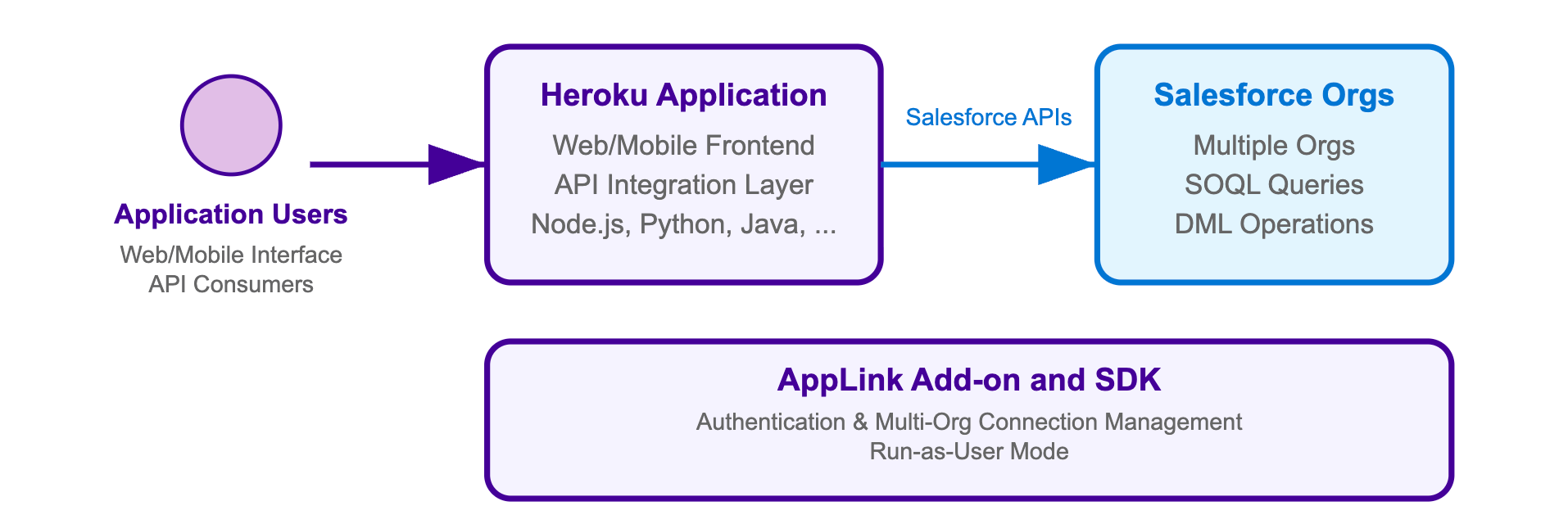Click the Web/Mobile Frontend line
The image size is (1568, 524).
(x=683, y=145)
